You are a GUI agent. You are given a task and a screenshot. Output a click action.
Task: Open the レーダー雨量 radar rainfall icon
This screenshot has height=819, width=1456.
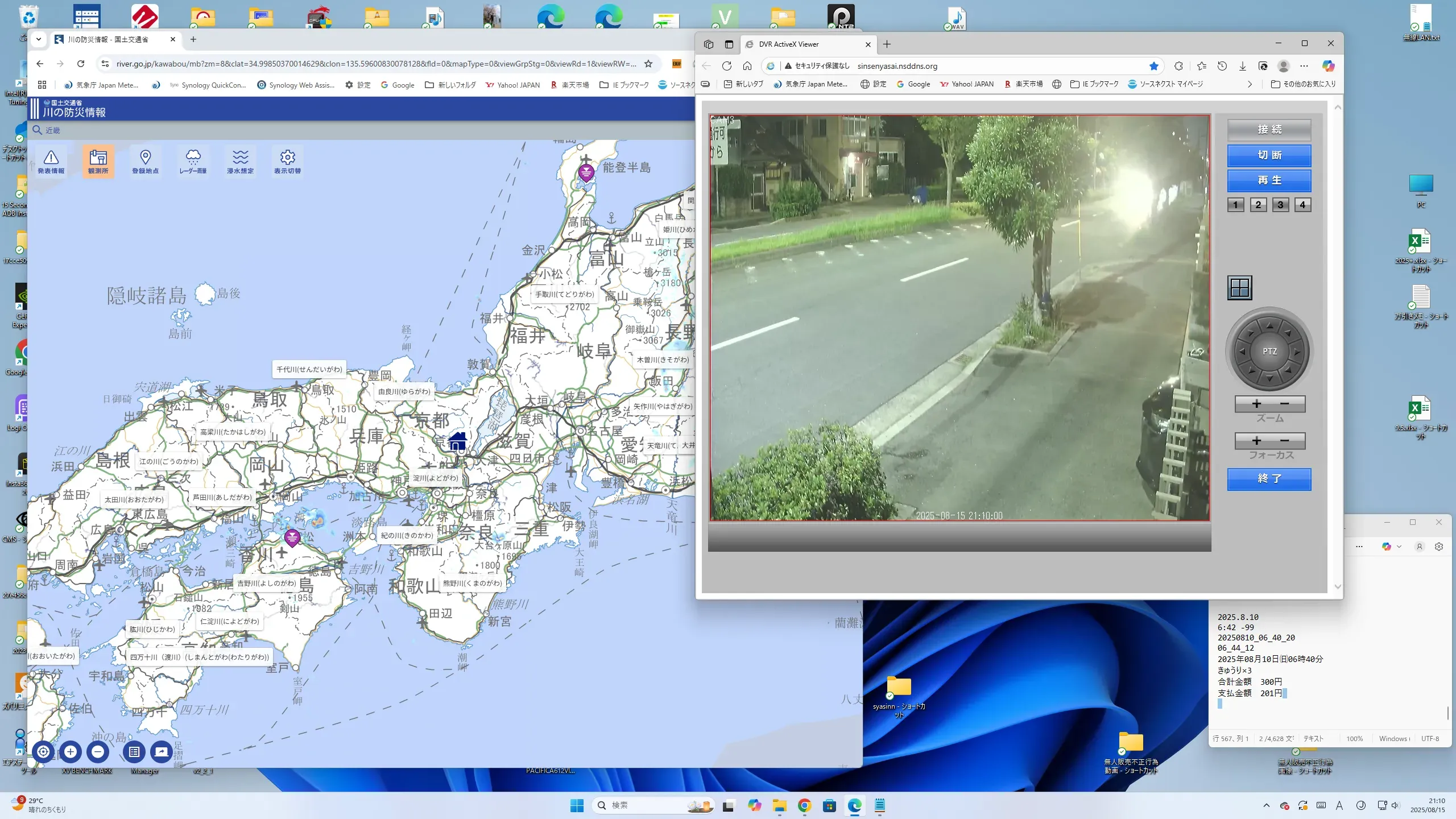click(193, 161)
